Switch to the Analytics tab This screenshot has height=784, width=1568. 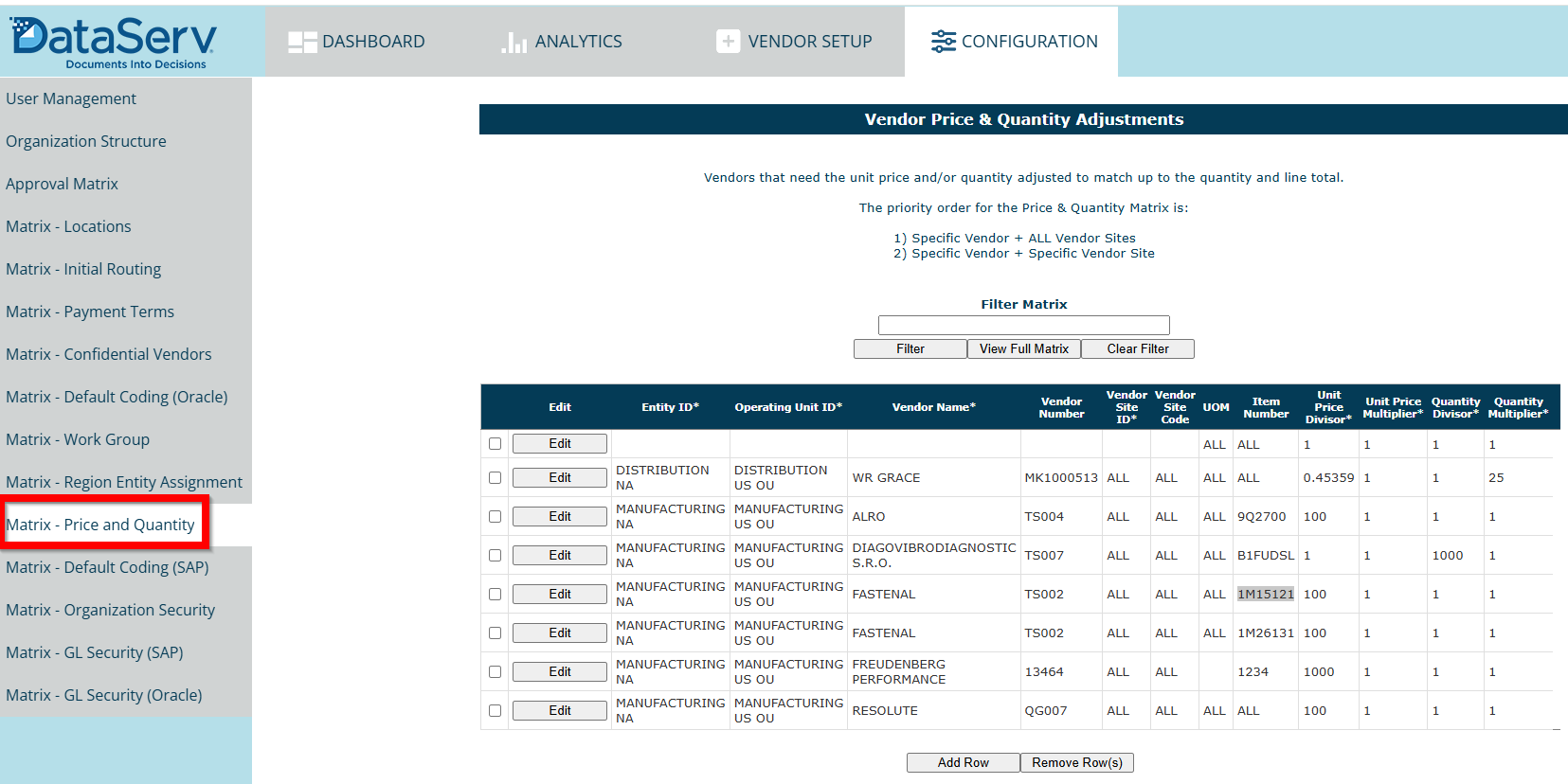(562, 42)
